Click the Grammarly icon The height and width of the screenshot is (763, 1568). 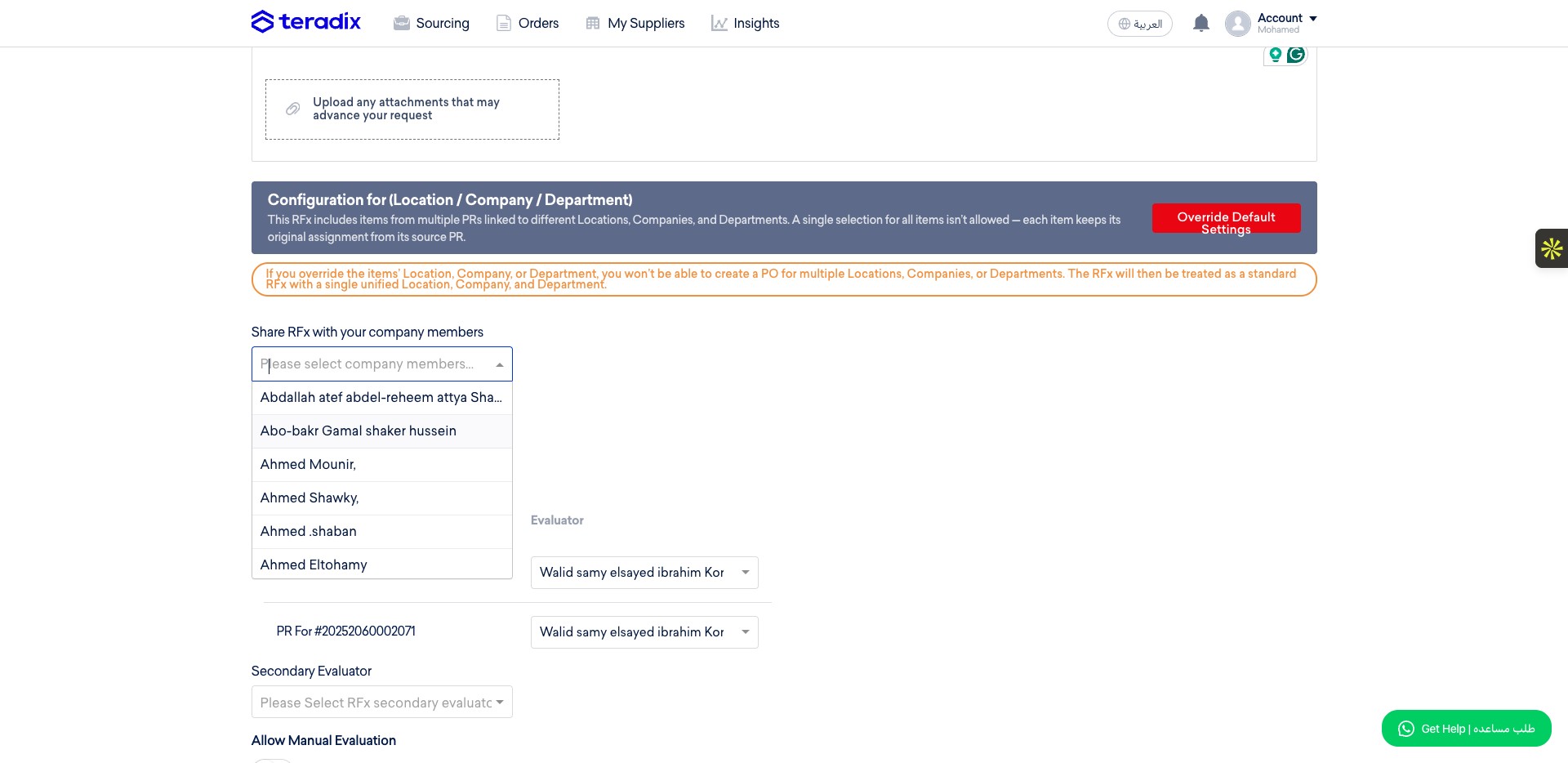[x=1295, y=55]
